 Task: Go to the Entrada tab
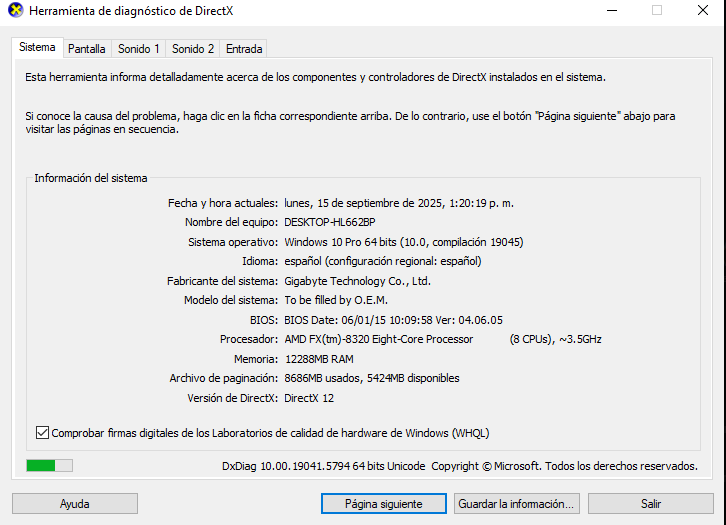[244, 49]
